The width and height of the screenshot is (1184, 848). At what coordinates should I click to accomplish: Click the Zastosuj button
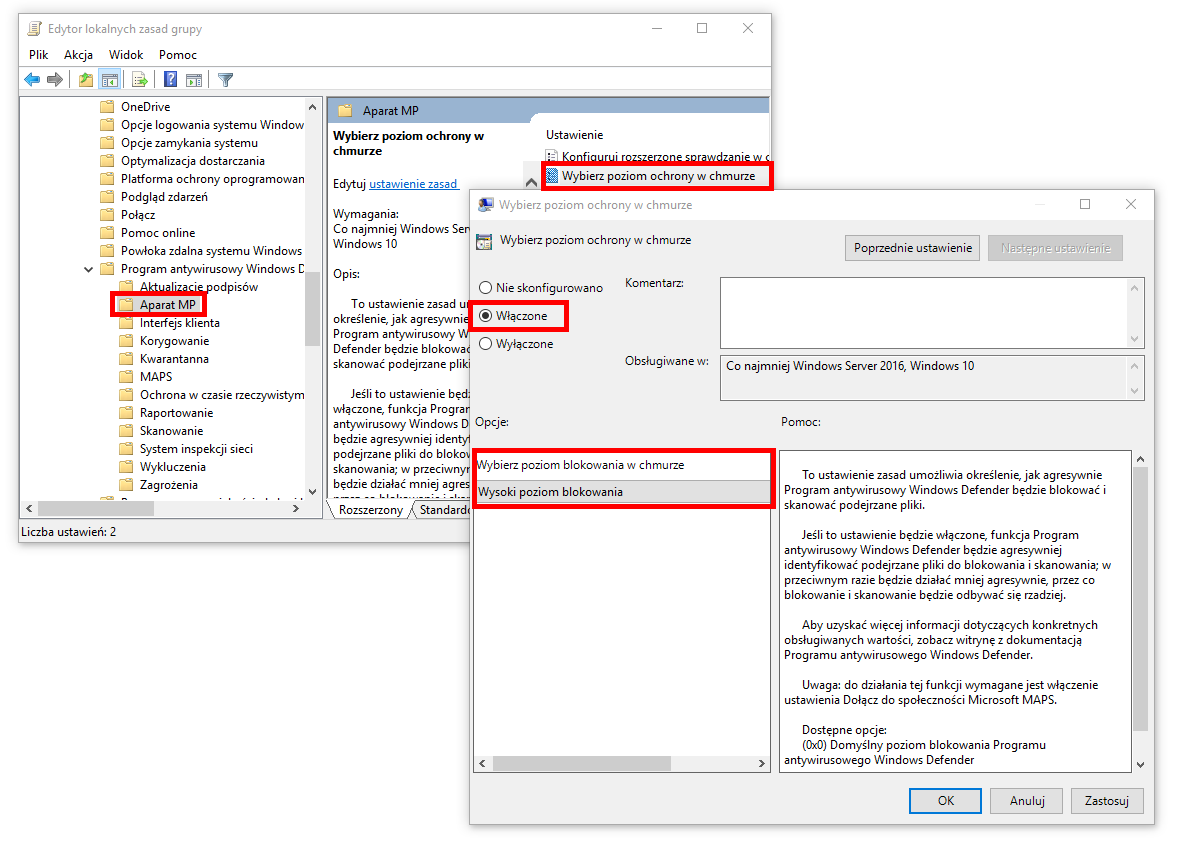click(x=1107, y=800)
